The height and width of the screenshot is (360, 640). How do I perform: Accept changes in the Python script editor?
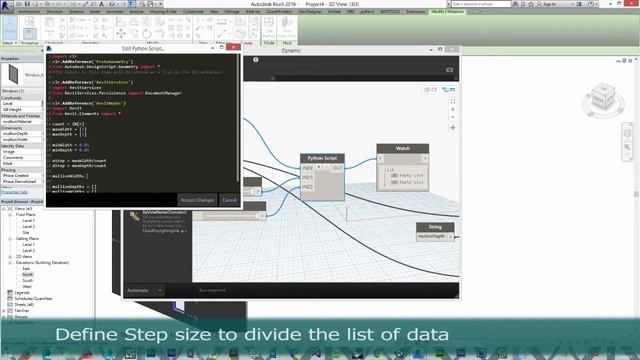[197, 200]
